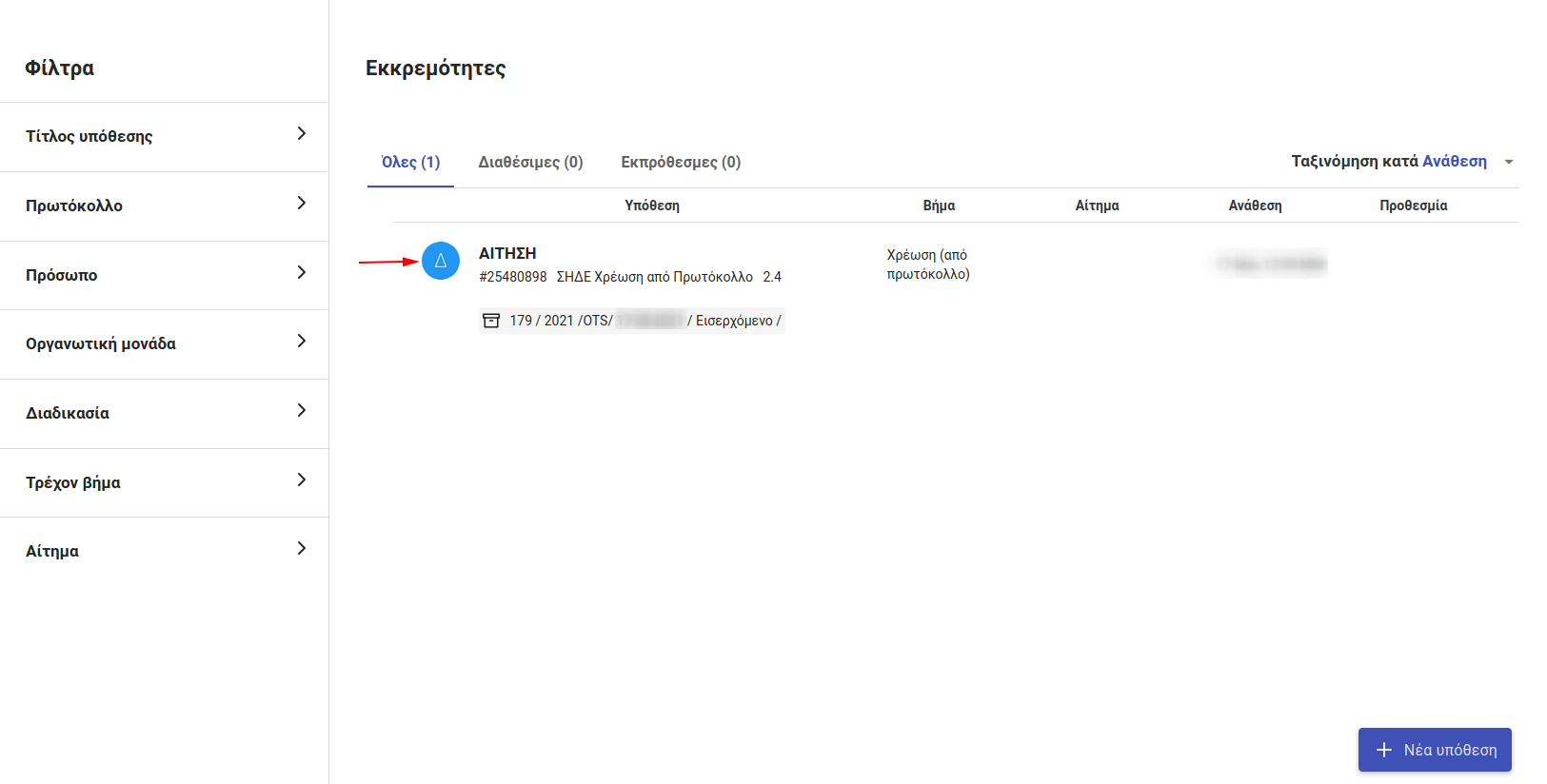Expand the Τρέχον βήμα filter chevron
Image resolution: width=1547 pixels, height=784 pixels.
[302, 480]
